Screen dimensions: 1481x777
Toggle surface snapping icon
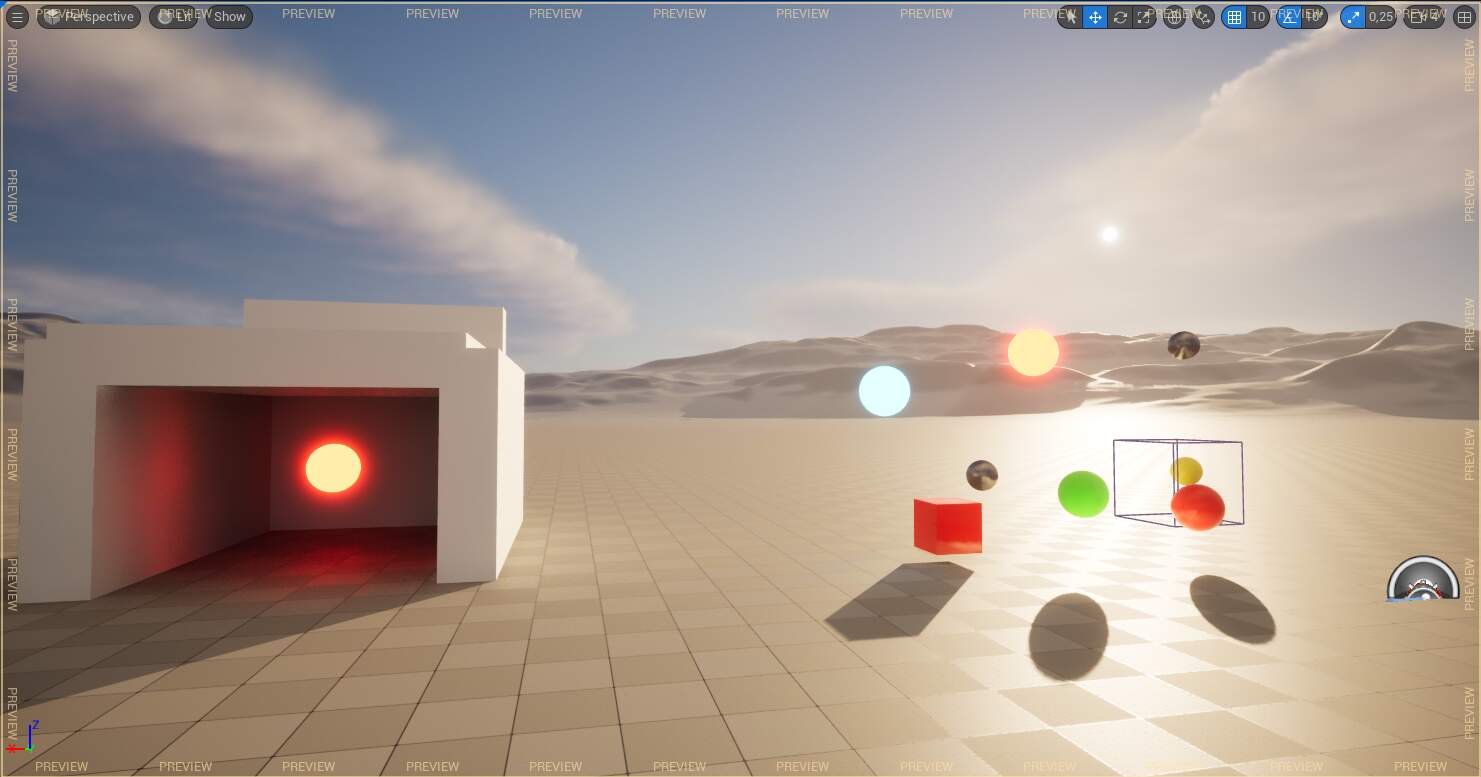pos(1203,17)
